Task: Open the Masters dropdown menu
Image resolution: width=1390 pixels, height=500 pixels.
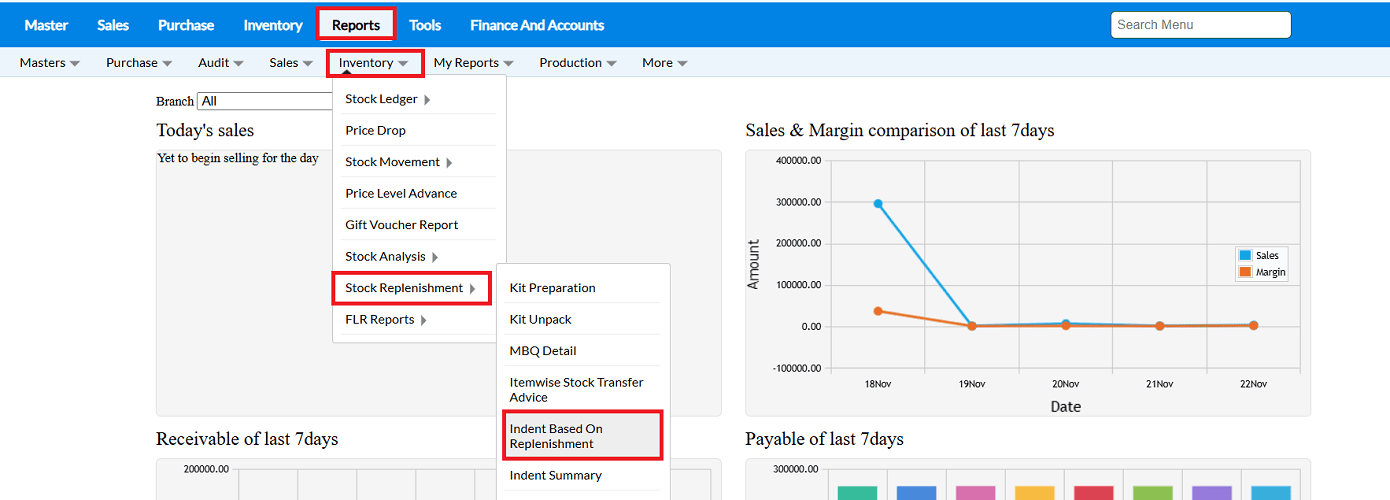Action: pos(49,63)
